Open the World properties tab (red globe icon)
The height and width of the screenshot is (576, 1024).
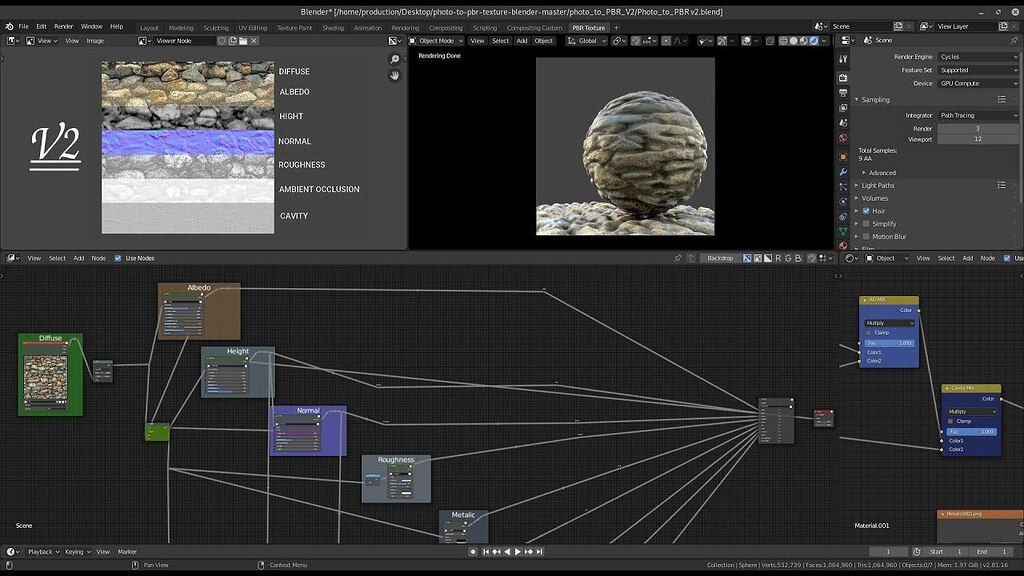pos(843,138)
